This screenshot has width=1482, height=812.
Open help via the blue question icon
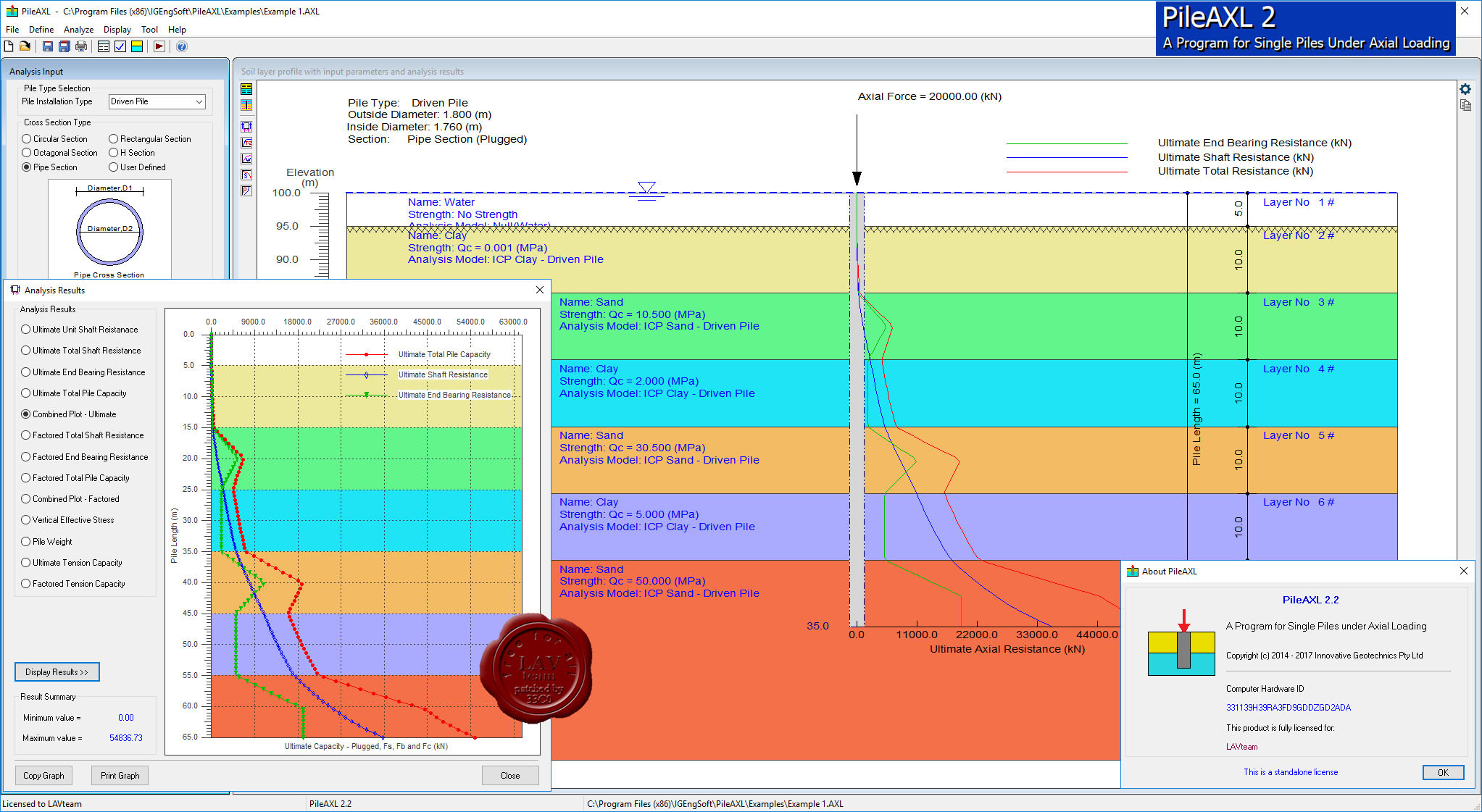point(182,46)
